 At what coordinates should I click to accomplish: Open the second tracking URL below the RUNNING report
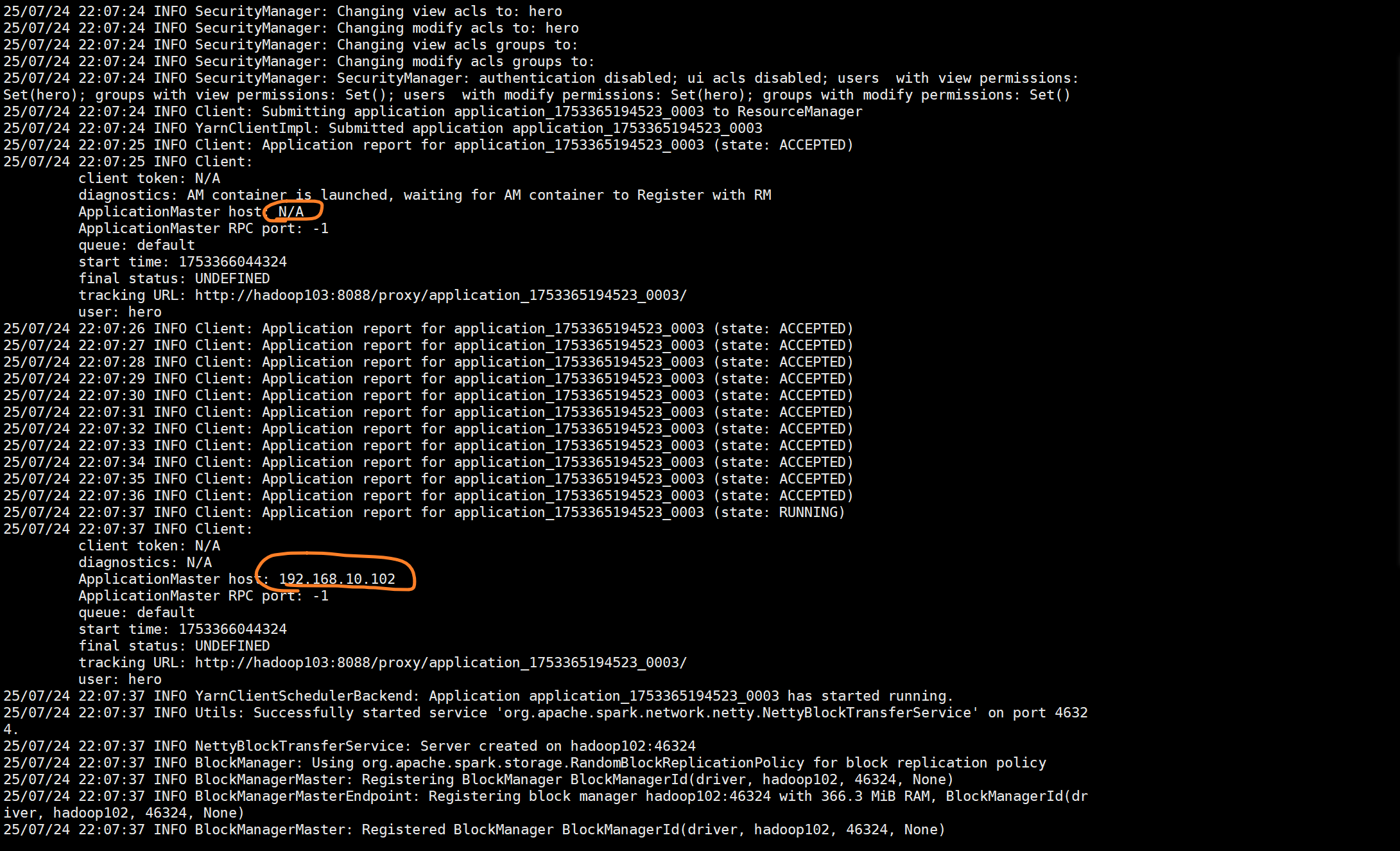[440, 663]
